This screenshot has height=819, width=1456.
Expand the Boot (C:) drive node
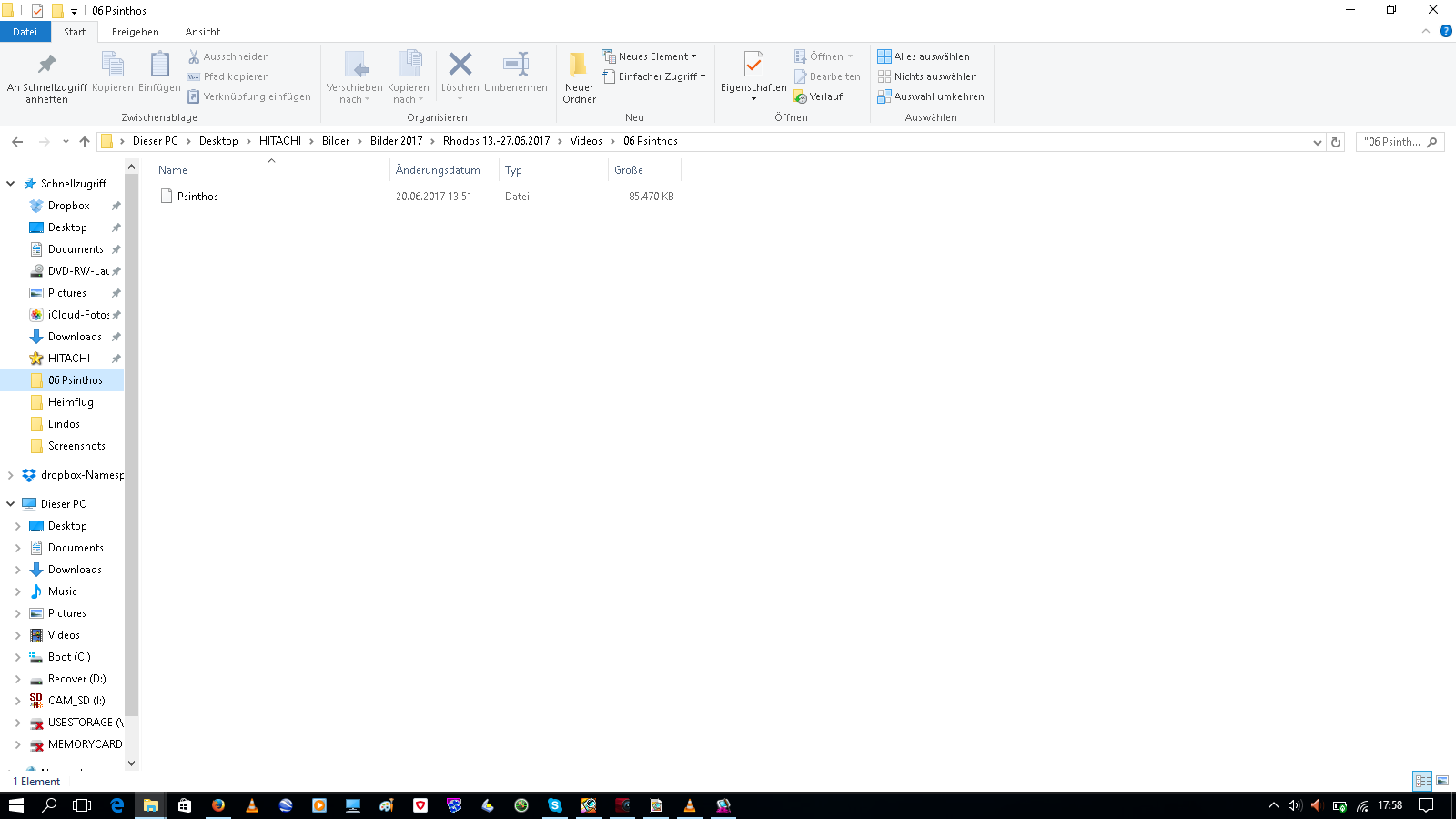point(17,657)
